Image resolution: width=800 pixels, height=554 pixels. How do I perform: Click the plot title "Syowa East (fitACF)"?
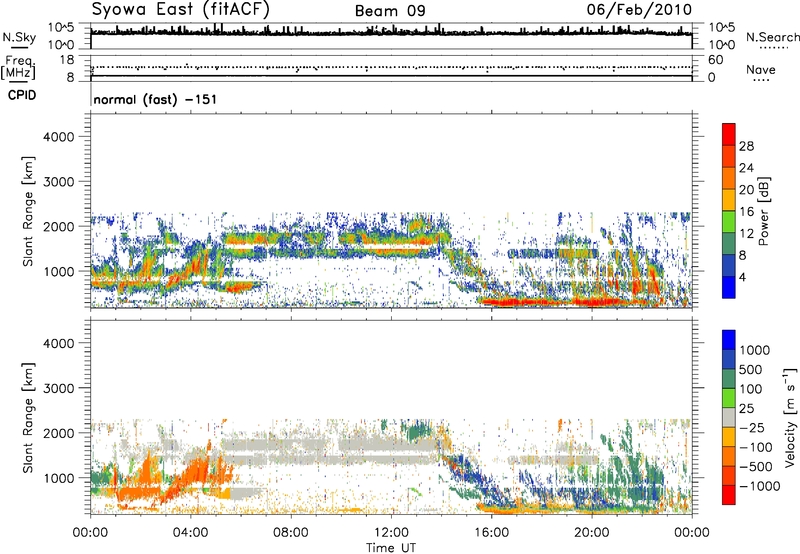coord(180,10)
